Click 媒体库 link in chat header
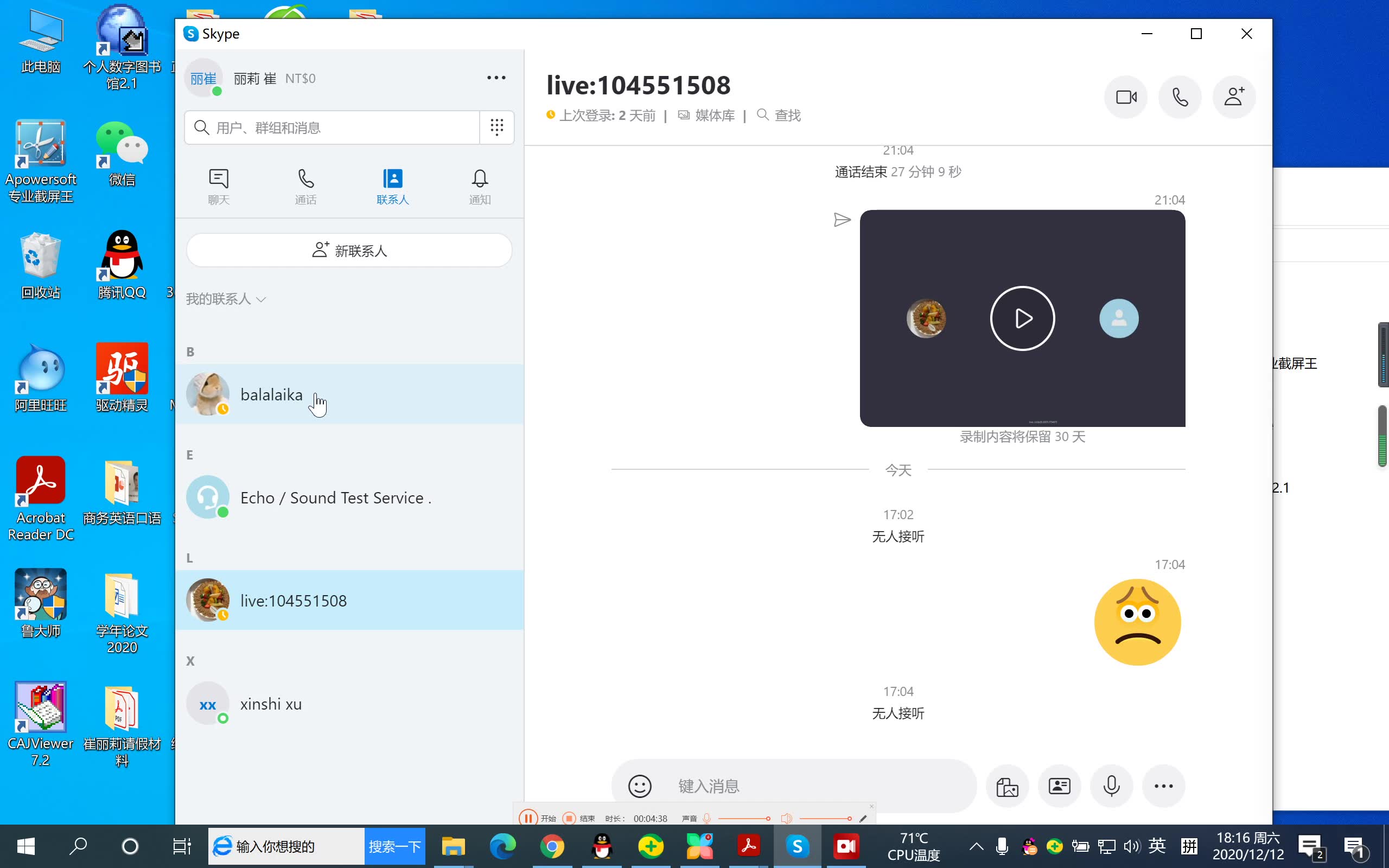This screenshot has width=1389, height=868. point(707,115)
